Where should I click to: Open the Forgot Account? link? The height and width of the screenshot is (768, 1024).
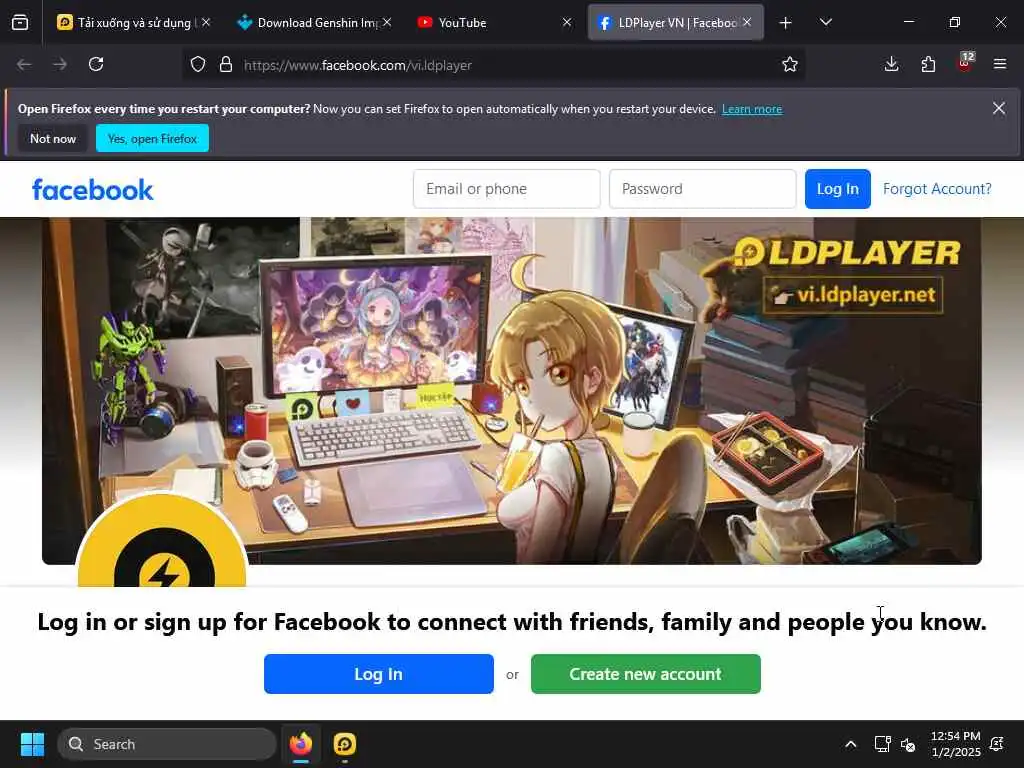[936, 189]
